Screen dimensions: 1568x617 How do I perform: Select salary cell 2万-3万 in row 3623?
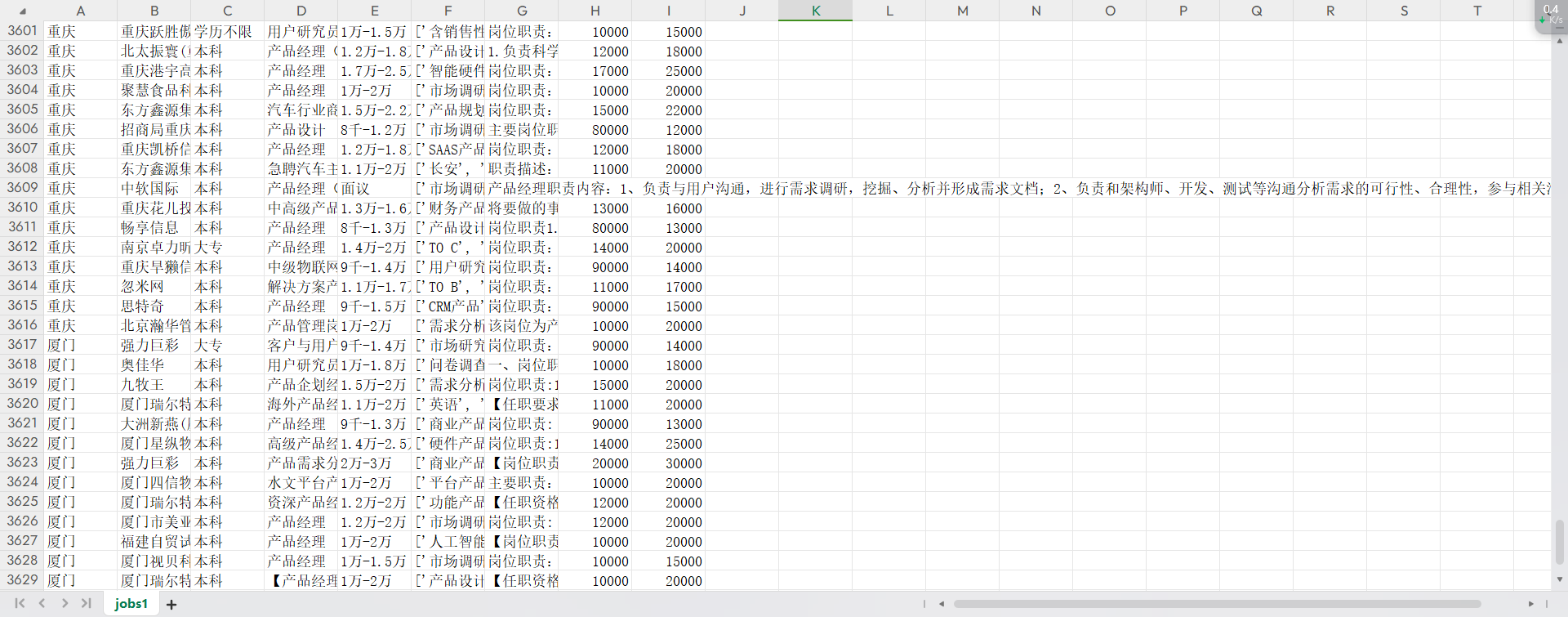[x=374, y=463]
